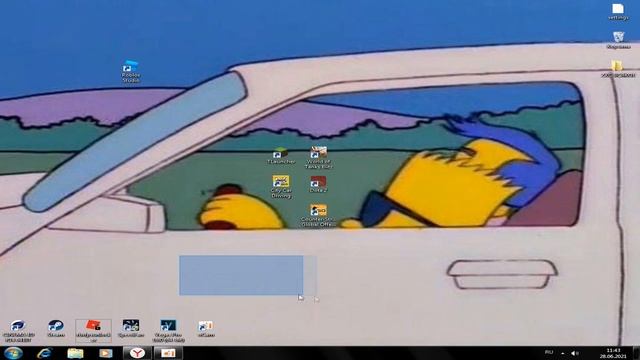Viewport: 640px width, 360px height.
Task: Open the Roblox Studio desktop shortcut
Action: [131, 72]
